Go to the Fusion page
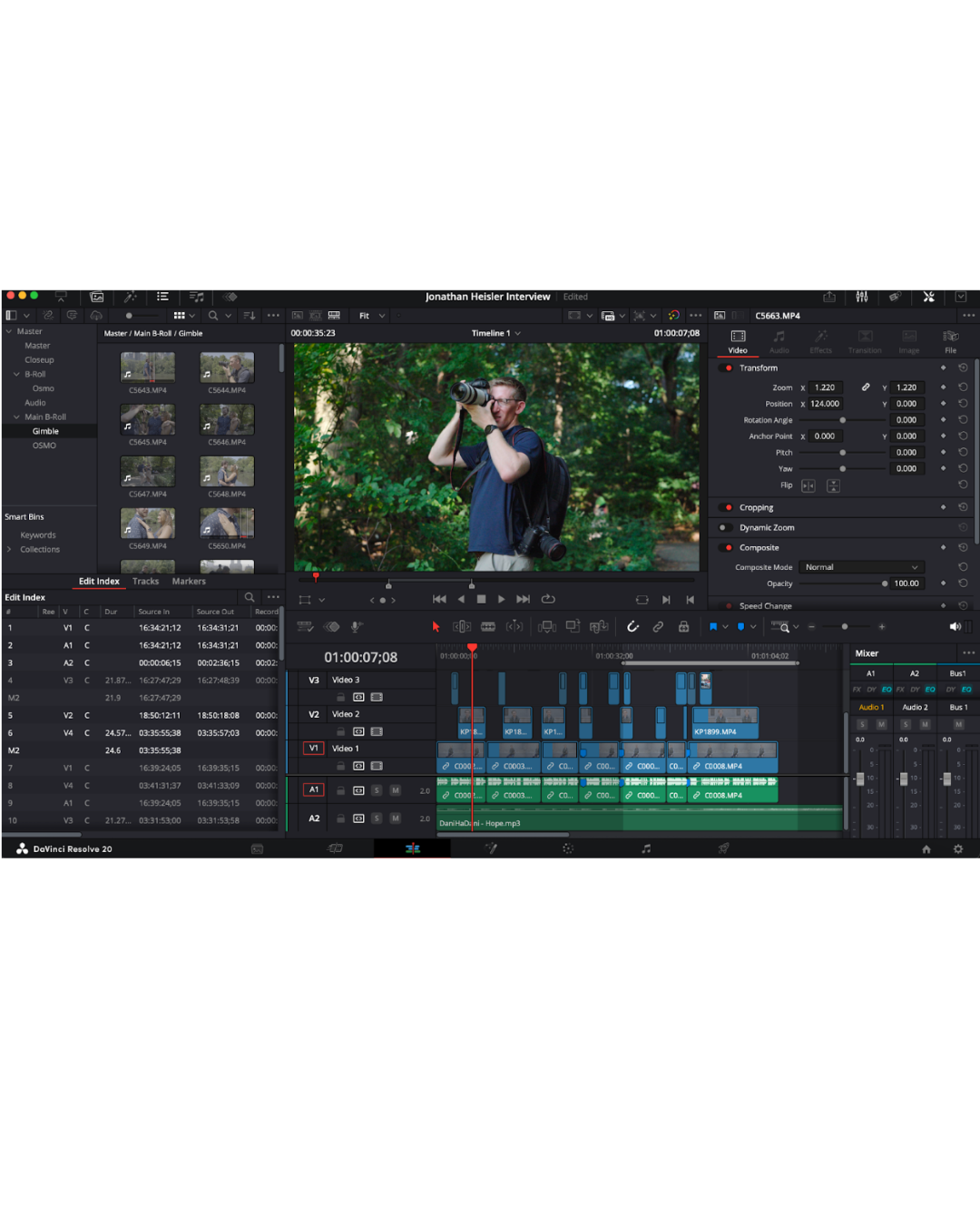The image size is (980, 1225). [x=490, y=848]
